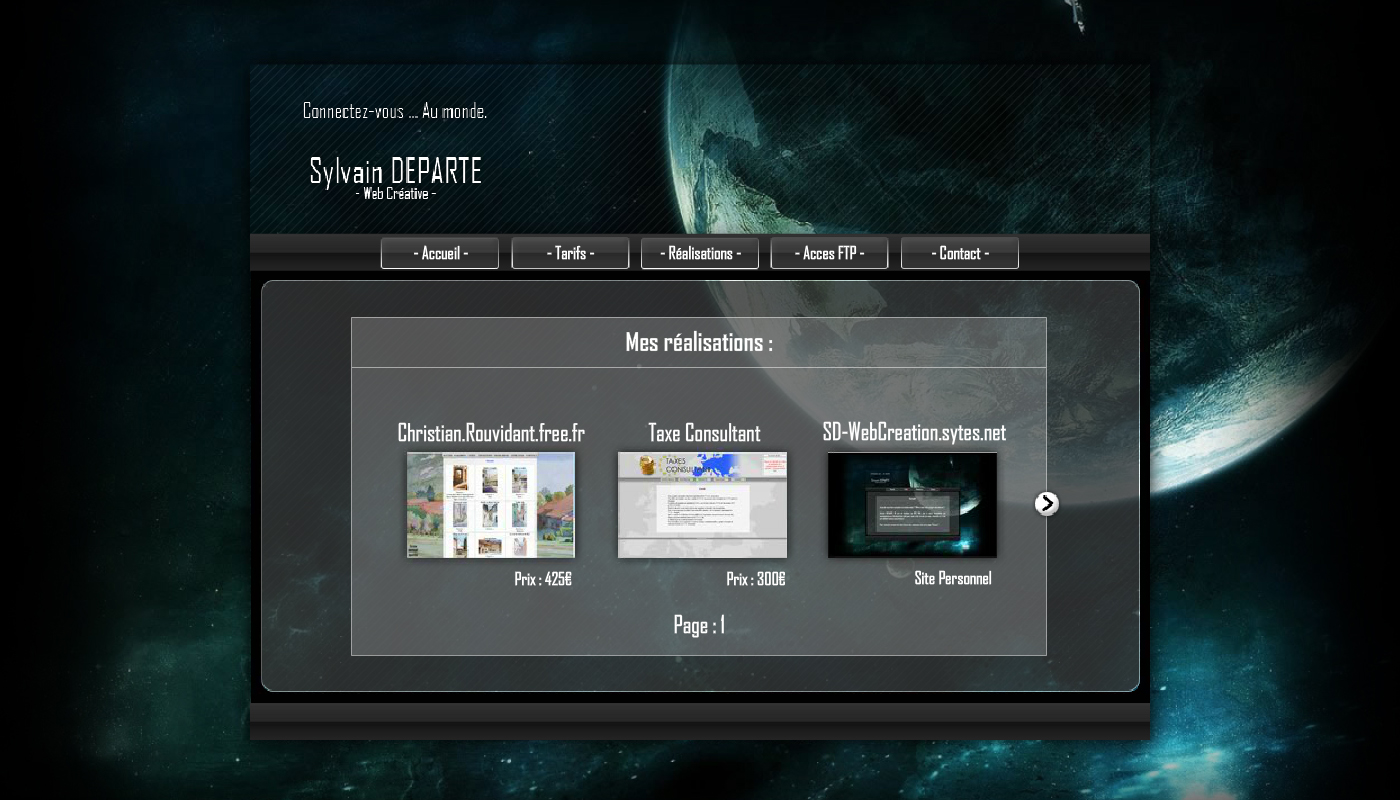This screenshot has width=1400, height=800.
Task: Click the Site Personnel label
Action: (951, 578)
